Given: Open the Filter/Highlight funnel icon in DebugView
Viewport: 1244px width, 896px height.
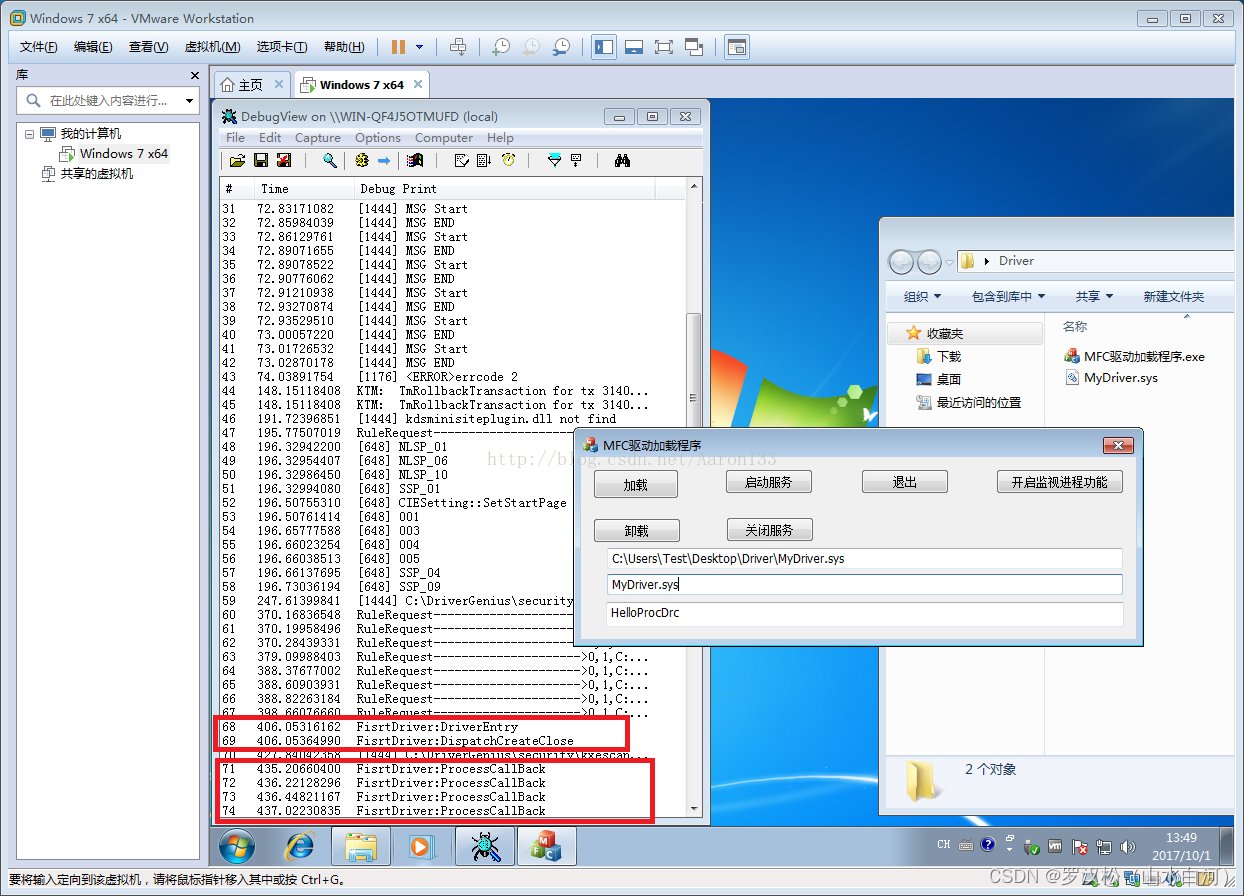Looking at the screenshot, I should 554,160.
